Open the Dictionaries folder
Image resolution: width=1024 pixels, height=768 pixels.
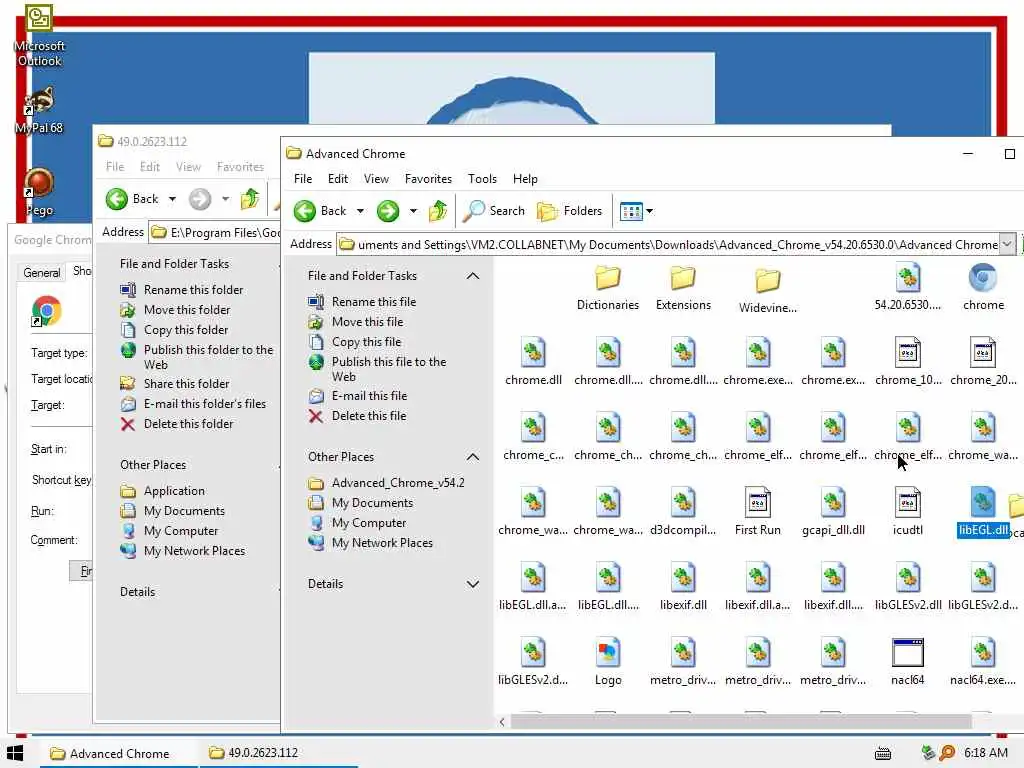coord(607,288)
